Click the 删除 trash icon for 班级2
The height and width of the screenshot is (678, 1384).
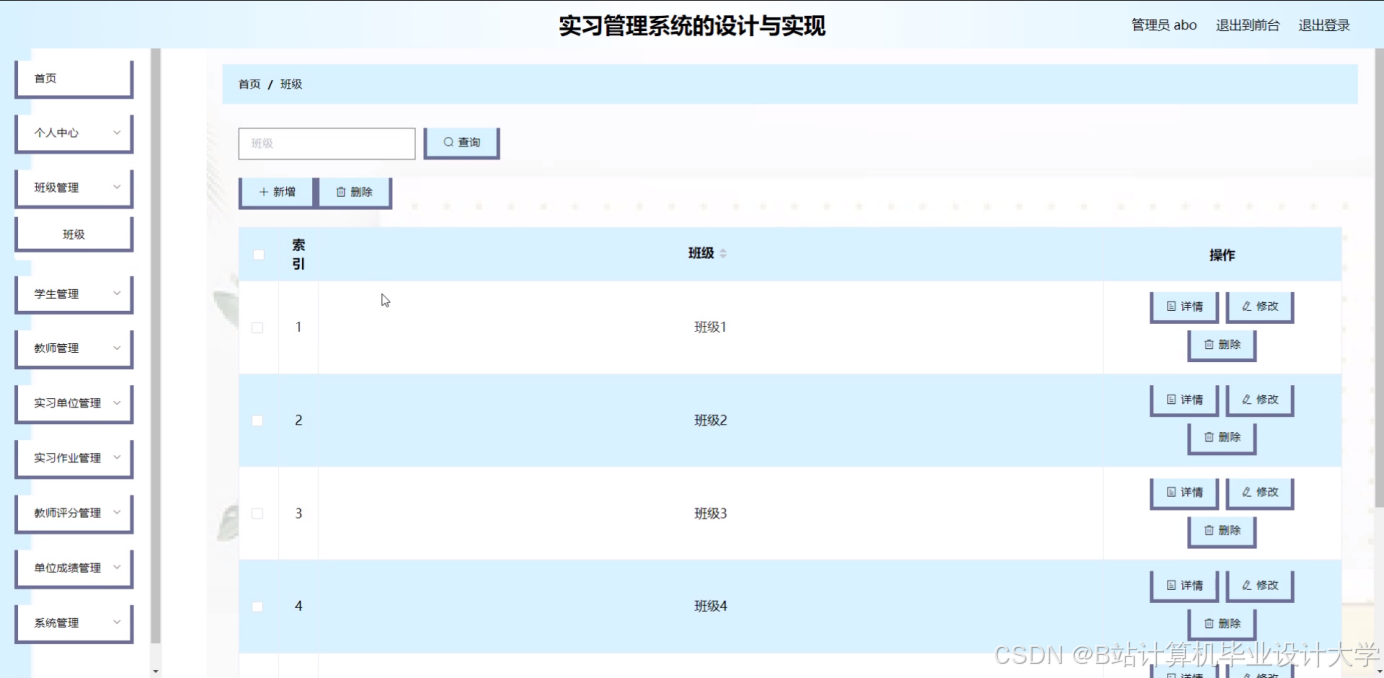(1209, 437)
